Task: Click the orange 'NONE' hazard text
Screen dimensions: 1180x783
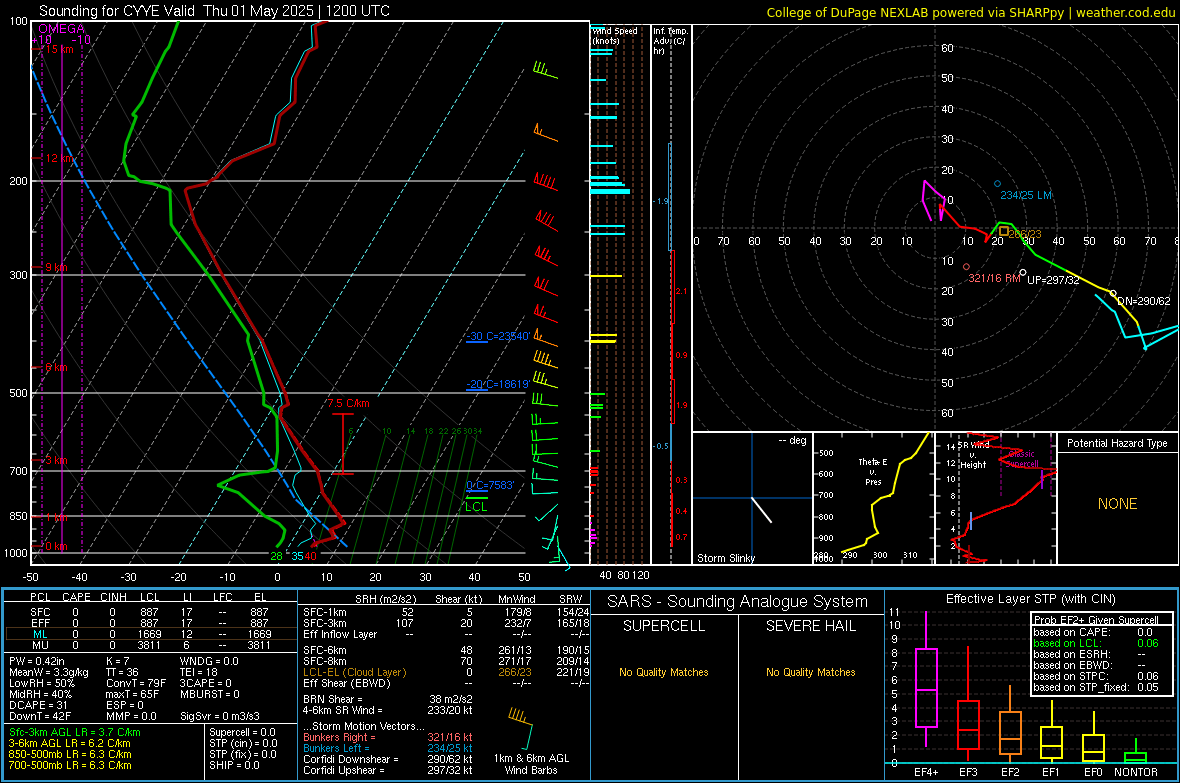Action: click(x=1117, y=504)
